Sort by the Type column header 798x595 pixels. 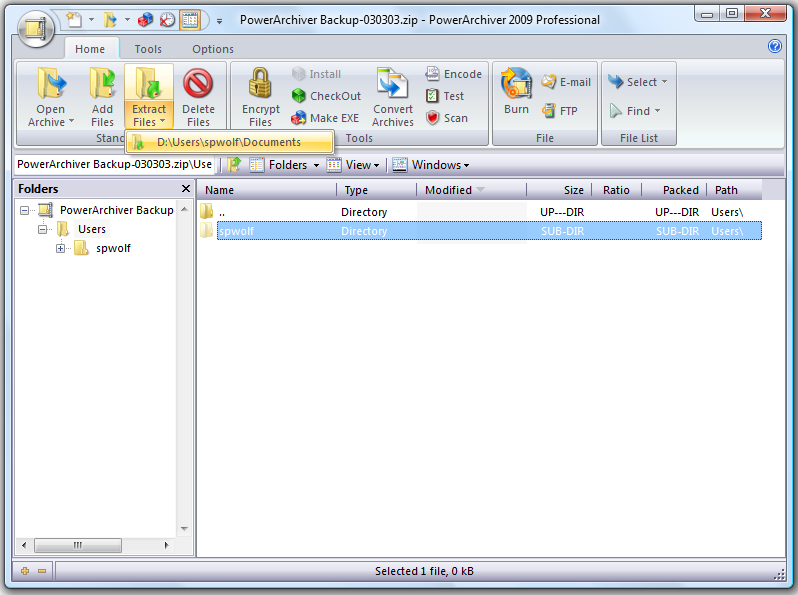click(377, 190)
